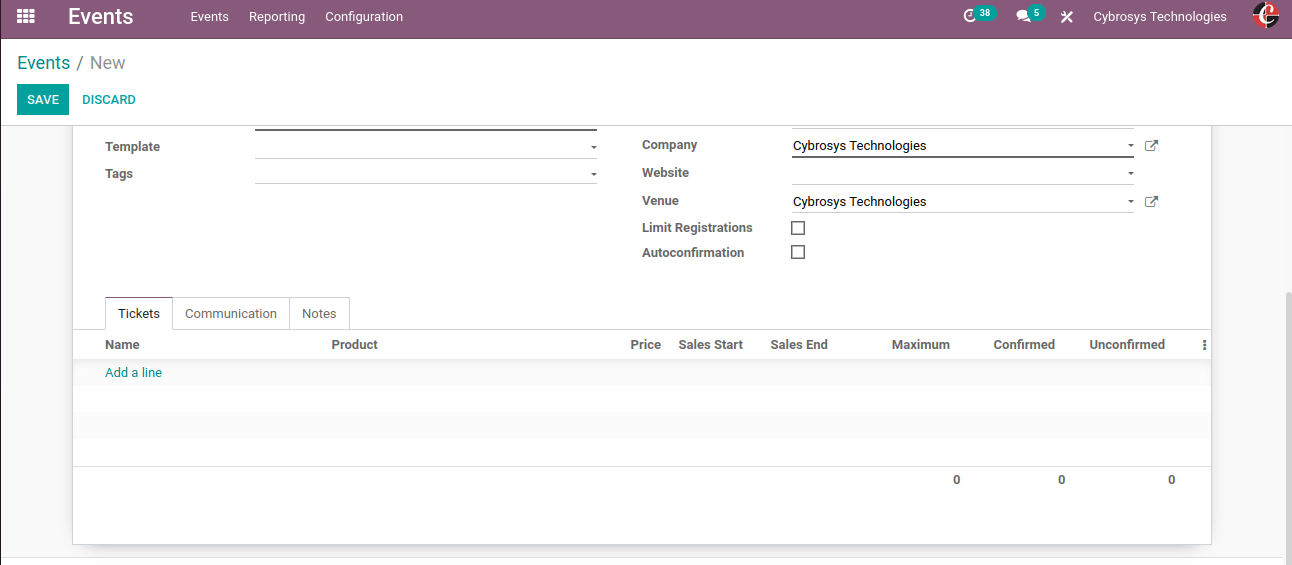This screenshot has height=565, width=1292.
Task: Click the Sales Start column header
Action: pos(710,345)
